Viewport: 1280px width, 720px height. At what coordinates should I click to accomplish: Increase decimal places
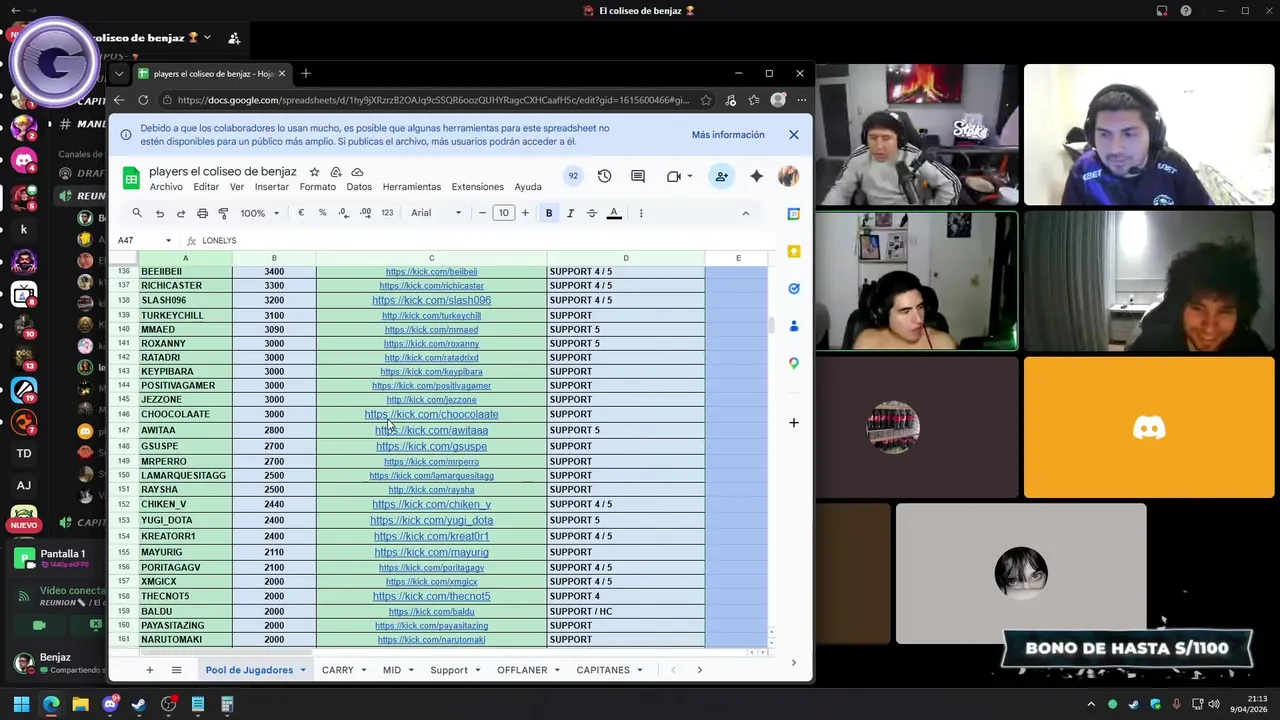(365, 213)
